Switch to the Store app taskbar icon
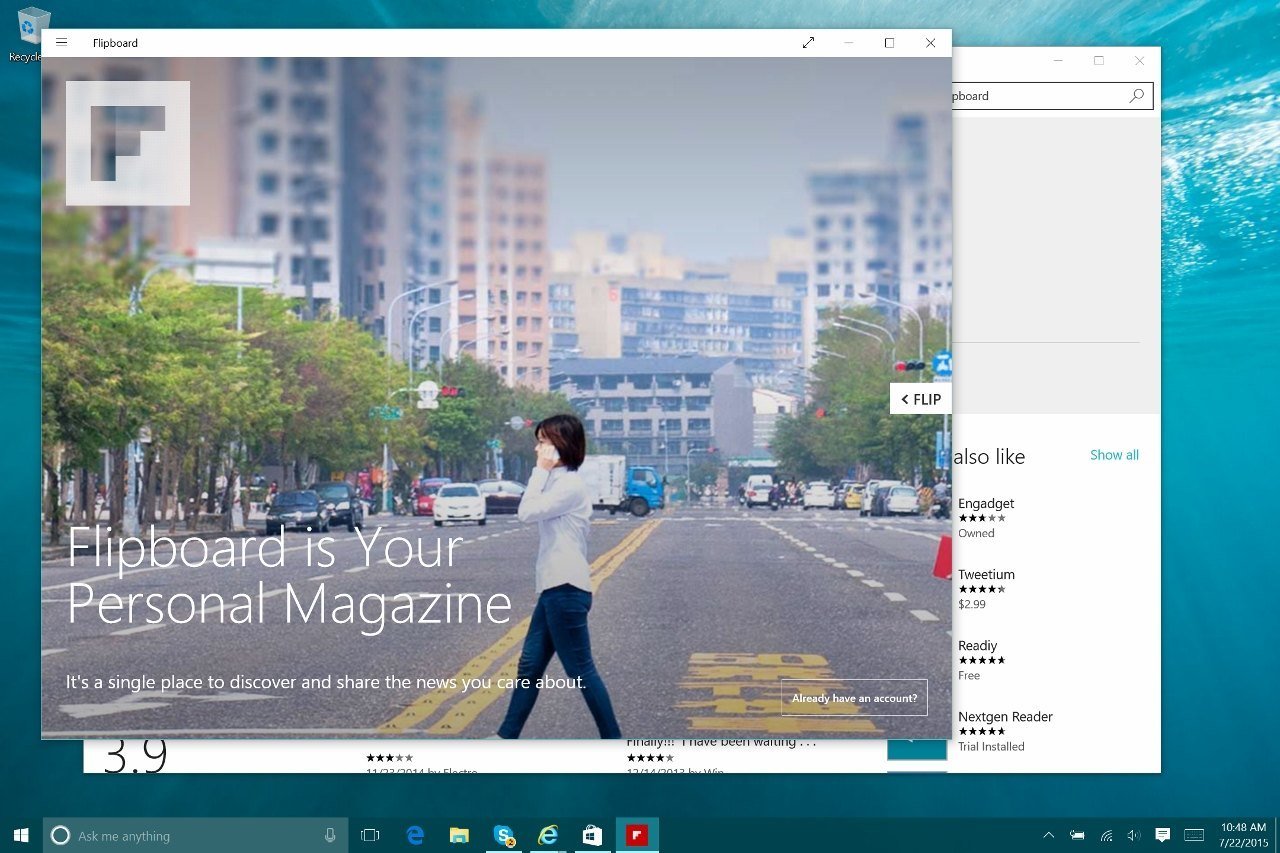Image resolution: width=1280 pixels, height=853 pixels. 592,835
